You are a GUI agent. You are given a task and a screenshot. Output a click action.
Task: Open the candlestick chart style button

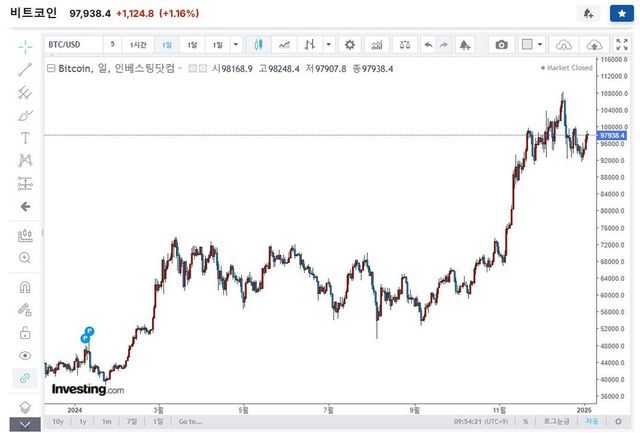click(x=259, y=45)
